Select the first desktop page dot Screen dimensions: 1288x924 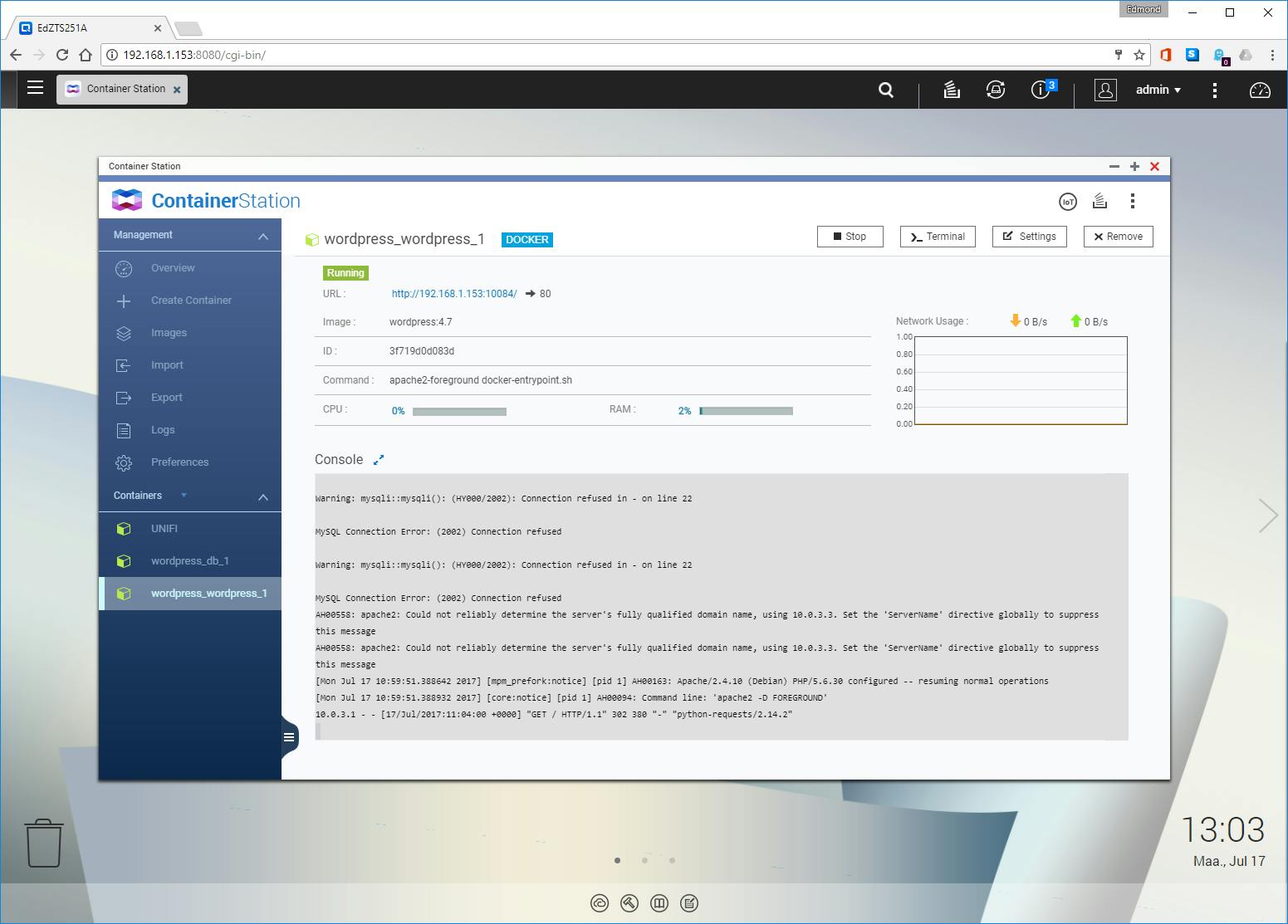click(x=617, y=860)
